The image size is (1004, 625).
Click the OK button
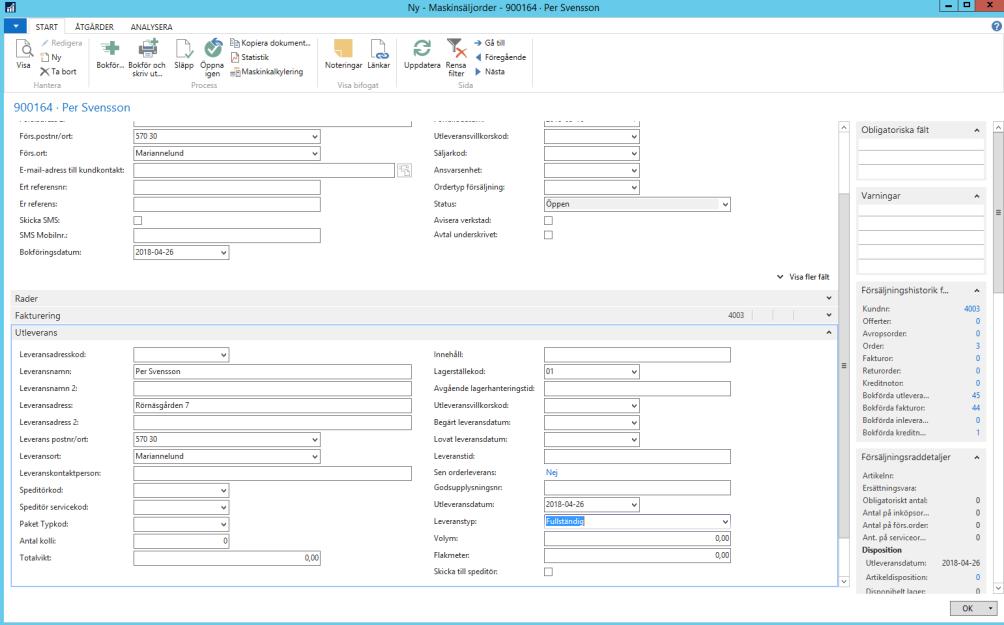(x=968, y=608)
